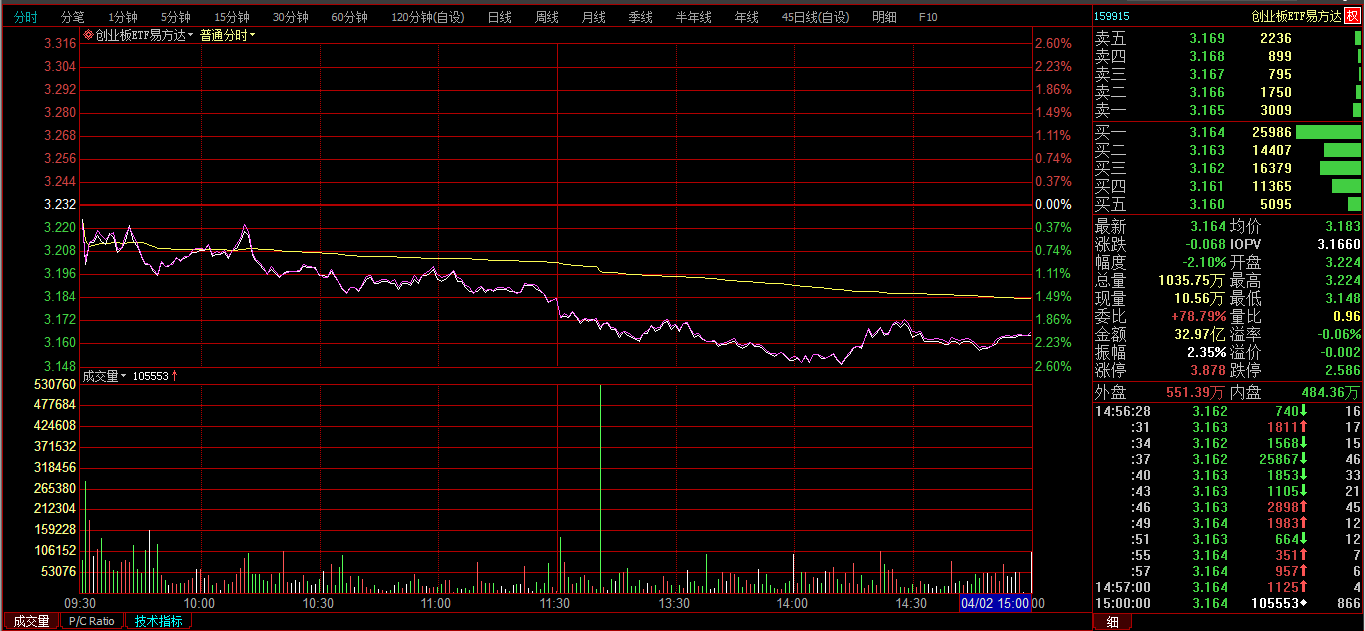Open the 周线 weekly chart tab
The image size is (1365, 631).
(546, 17)
